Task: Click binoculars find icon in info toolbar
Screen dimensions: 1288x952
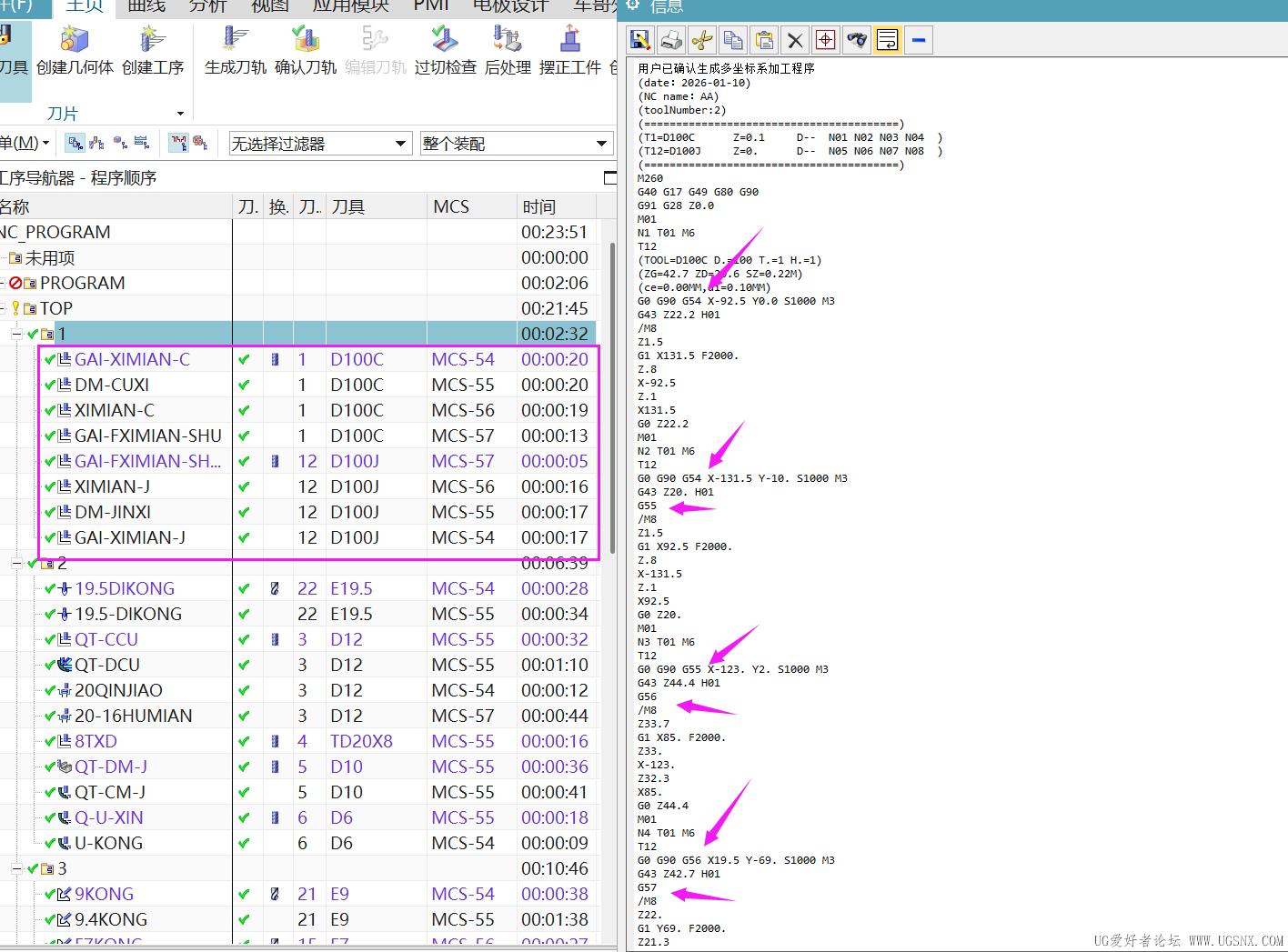Action: (x=856, y=40)
